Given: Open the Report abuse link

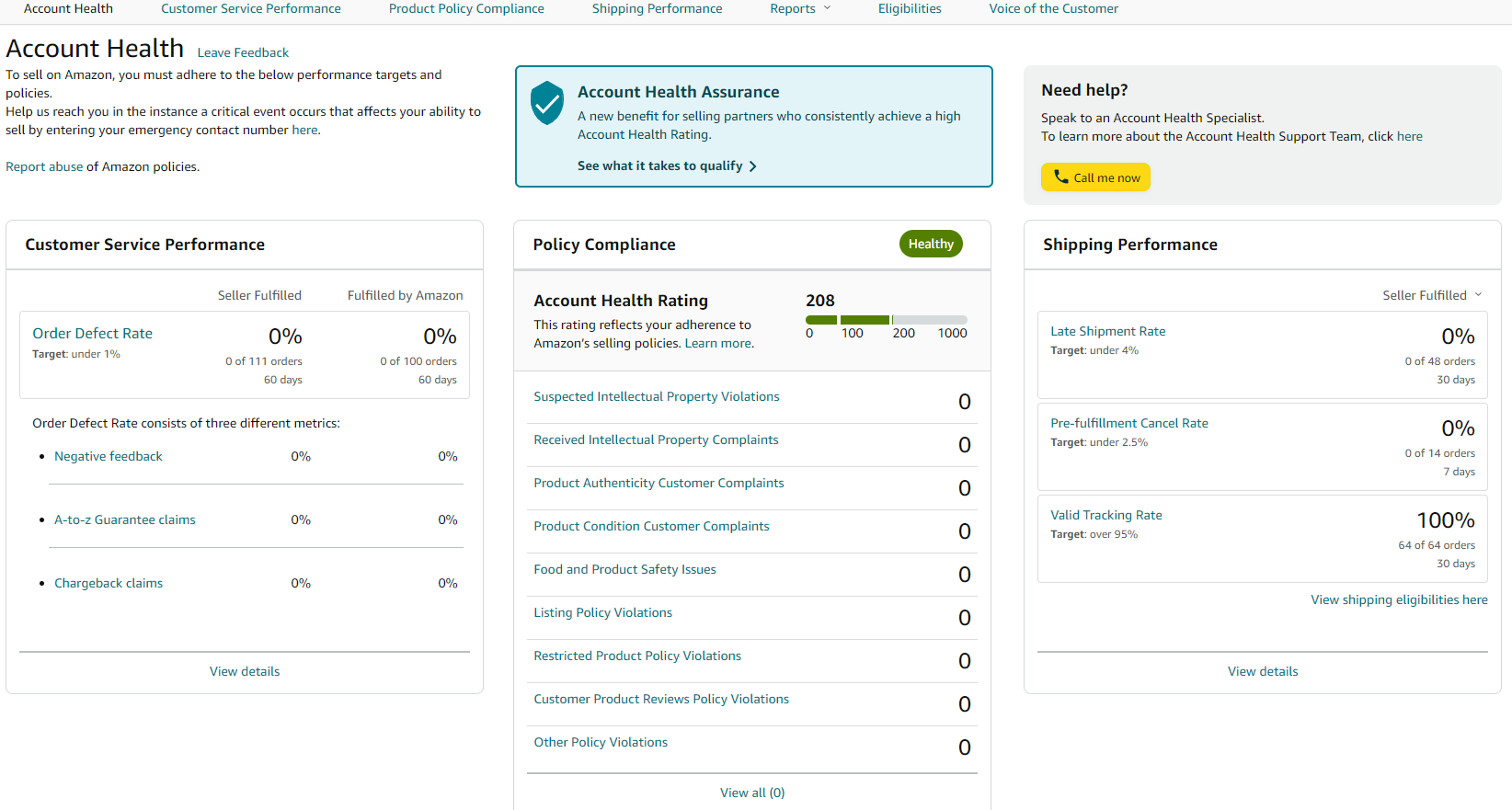Looking at the screenshot, I should click(x=44, y=166).
